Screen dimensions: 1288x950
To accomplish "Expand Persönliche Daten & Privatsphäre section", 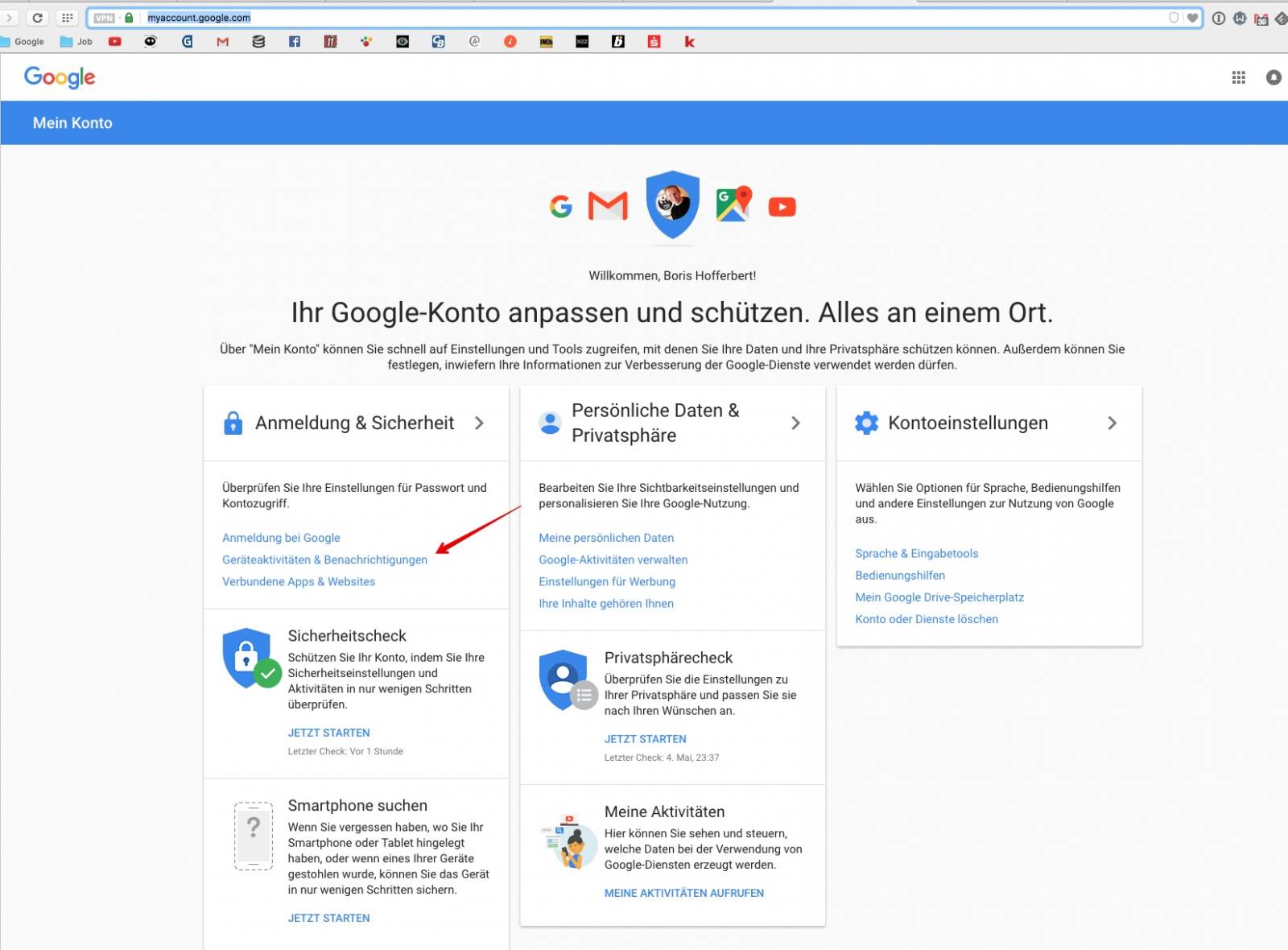I will click(x=795, y=423).
